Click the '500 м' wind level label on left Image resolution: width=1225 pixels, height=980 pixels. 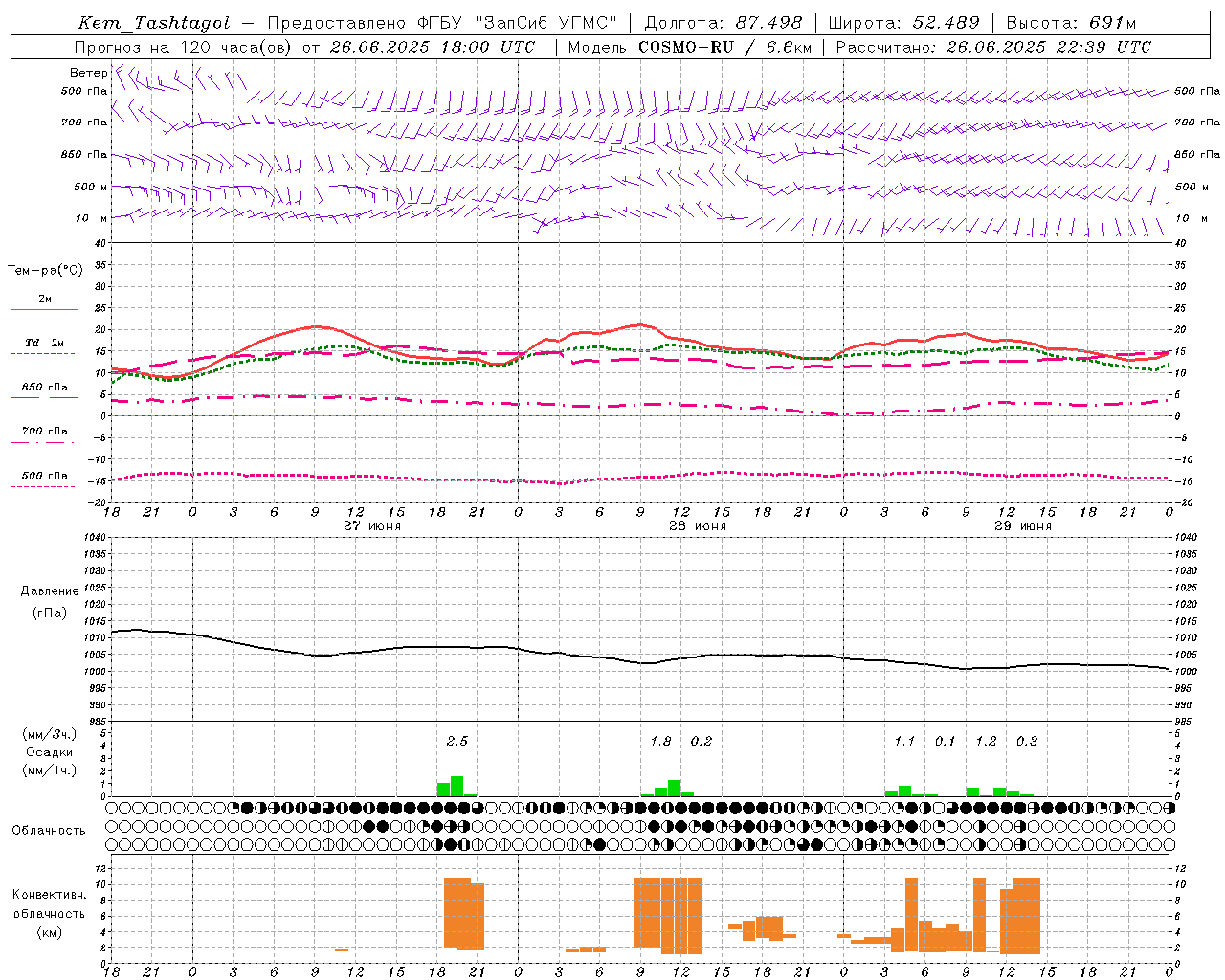(91, 187)
